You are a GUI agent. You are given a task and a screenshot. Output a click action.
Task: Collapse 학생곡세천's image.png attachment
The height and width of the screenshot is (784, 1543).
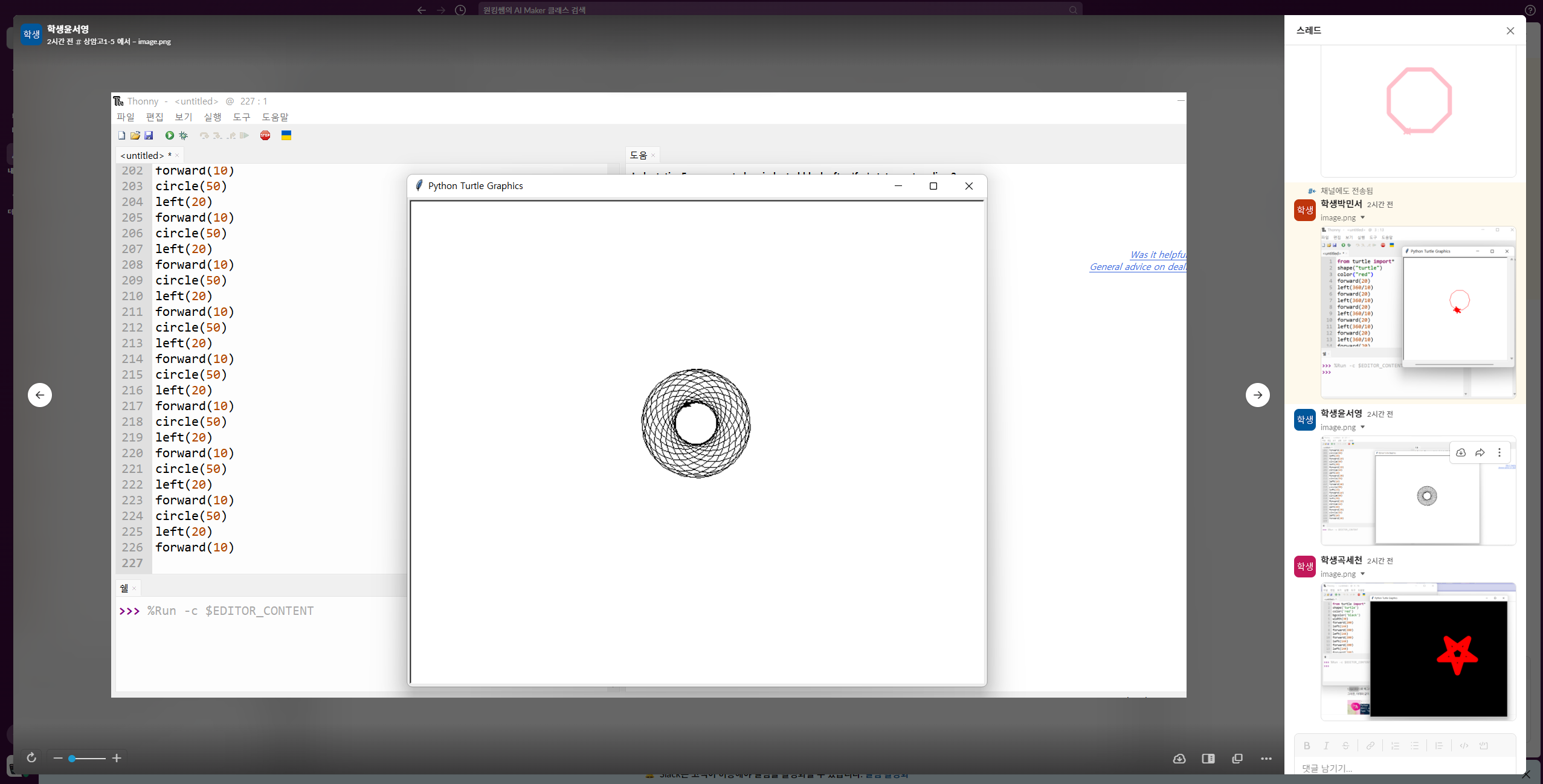(1363, 574)
